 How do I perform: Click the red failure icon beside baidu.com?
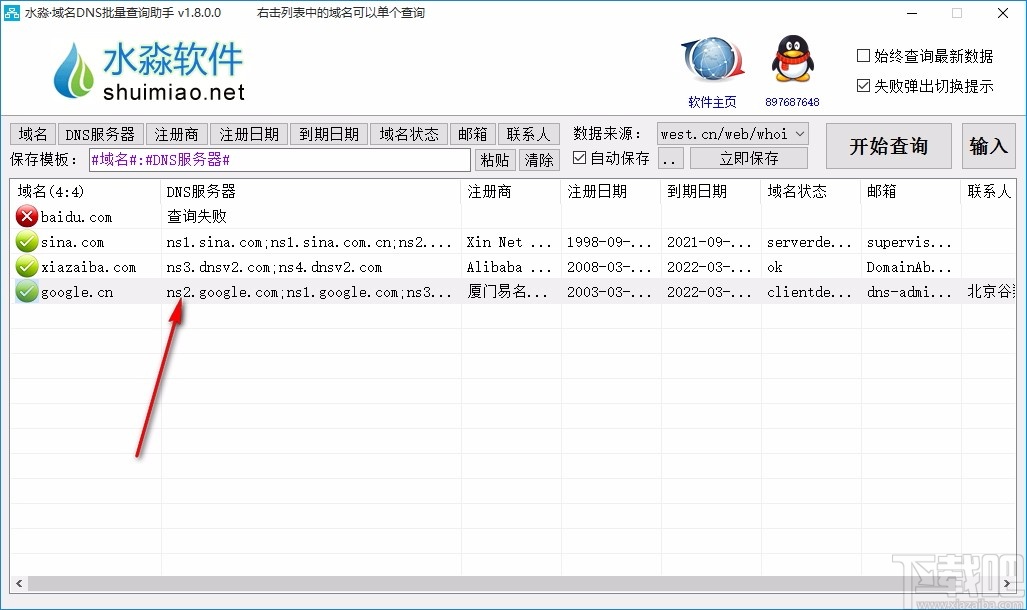coord(25,216)
